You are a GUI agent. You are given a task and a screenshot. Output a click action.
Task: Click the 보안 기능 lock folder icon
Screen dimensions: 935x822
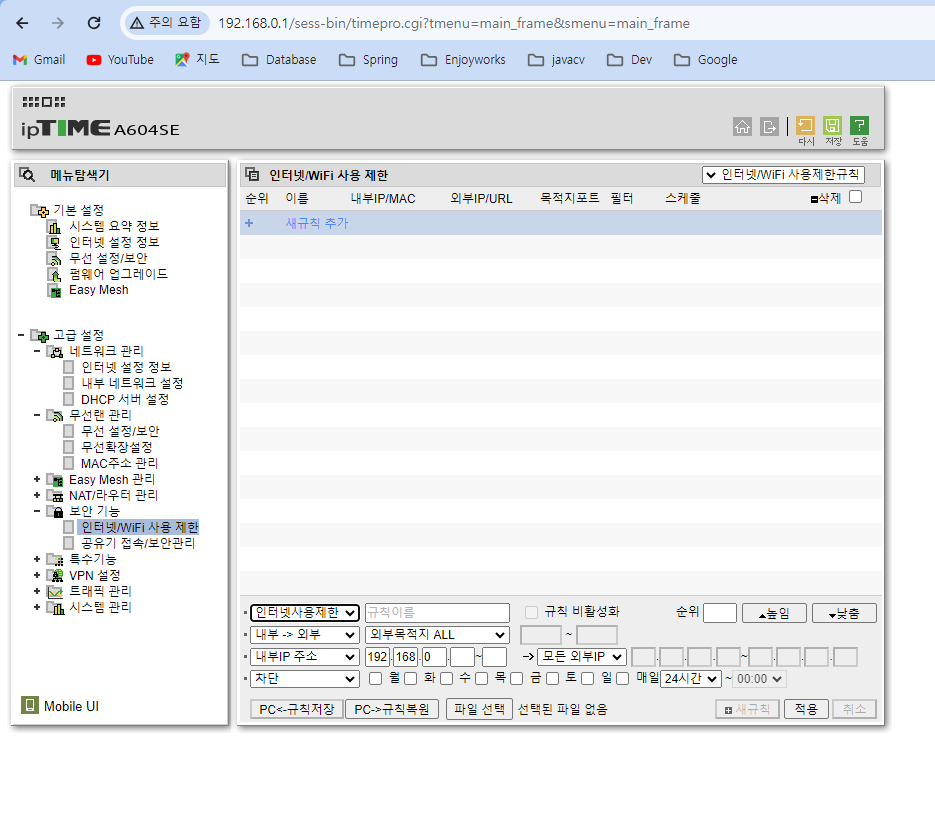point(55,511)
